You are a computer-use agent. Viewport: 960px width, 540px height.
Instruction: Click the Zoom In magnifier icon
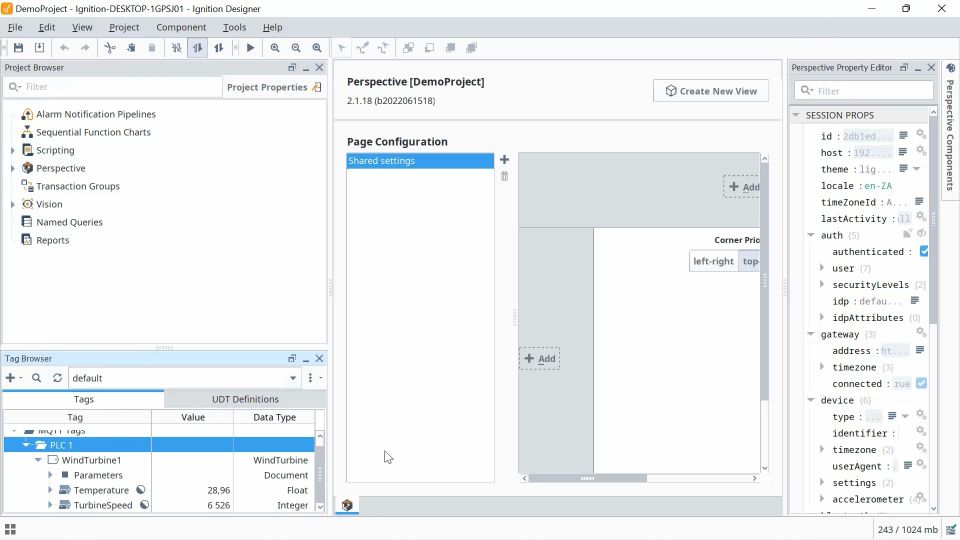tap(275, 48)
